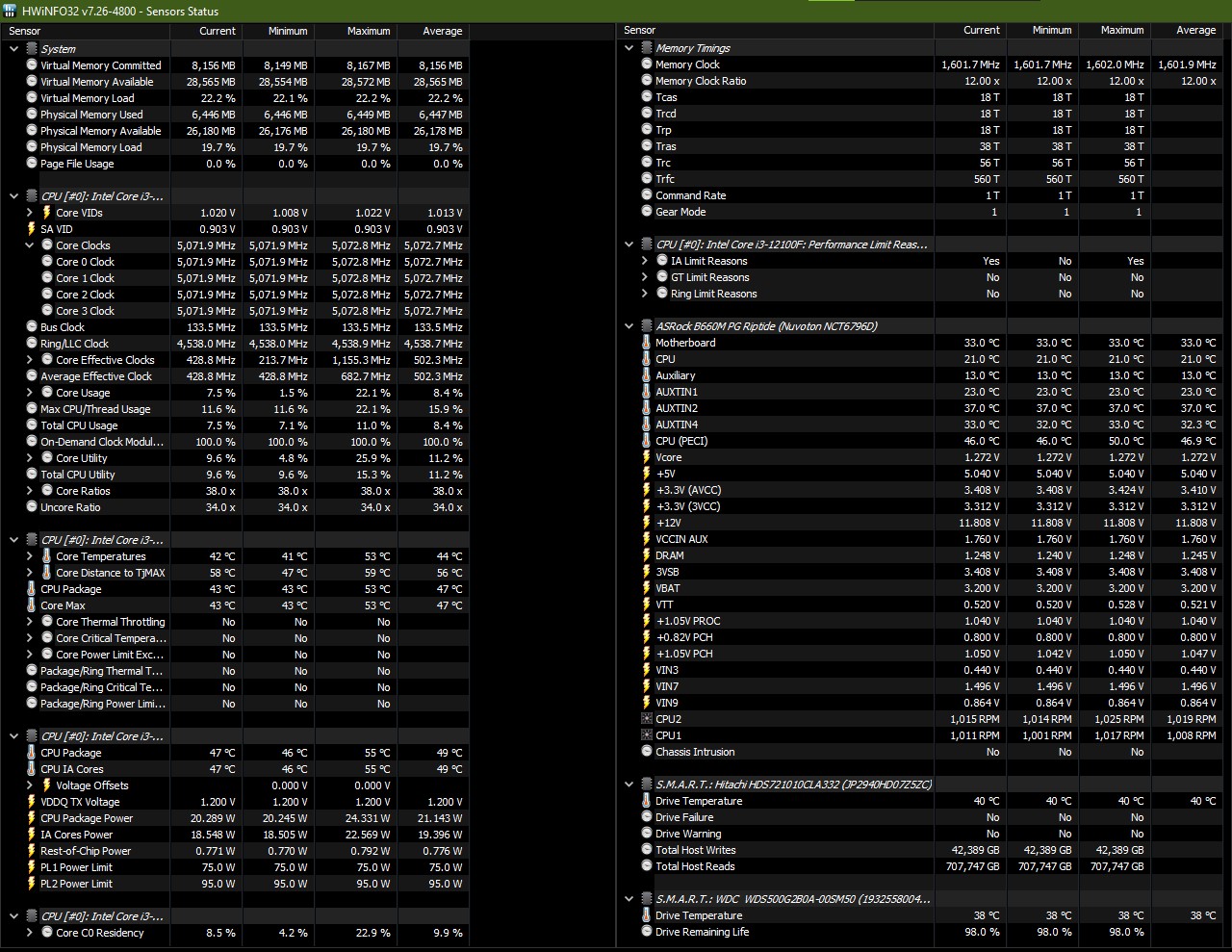Click the fan icon beside CPU2
Image resolution: width=1232 pixels, height=952 pixels.
coord(647,718)
